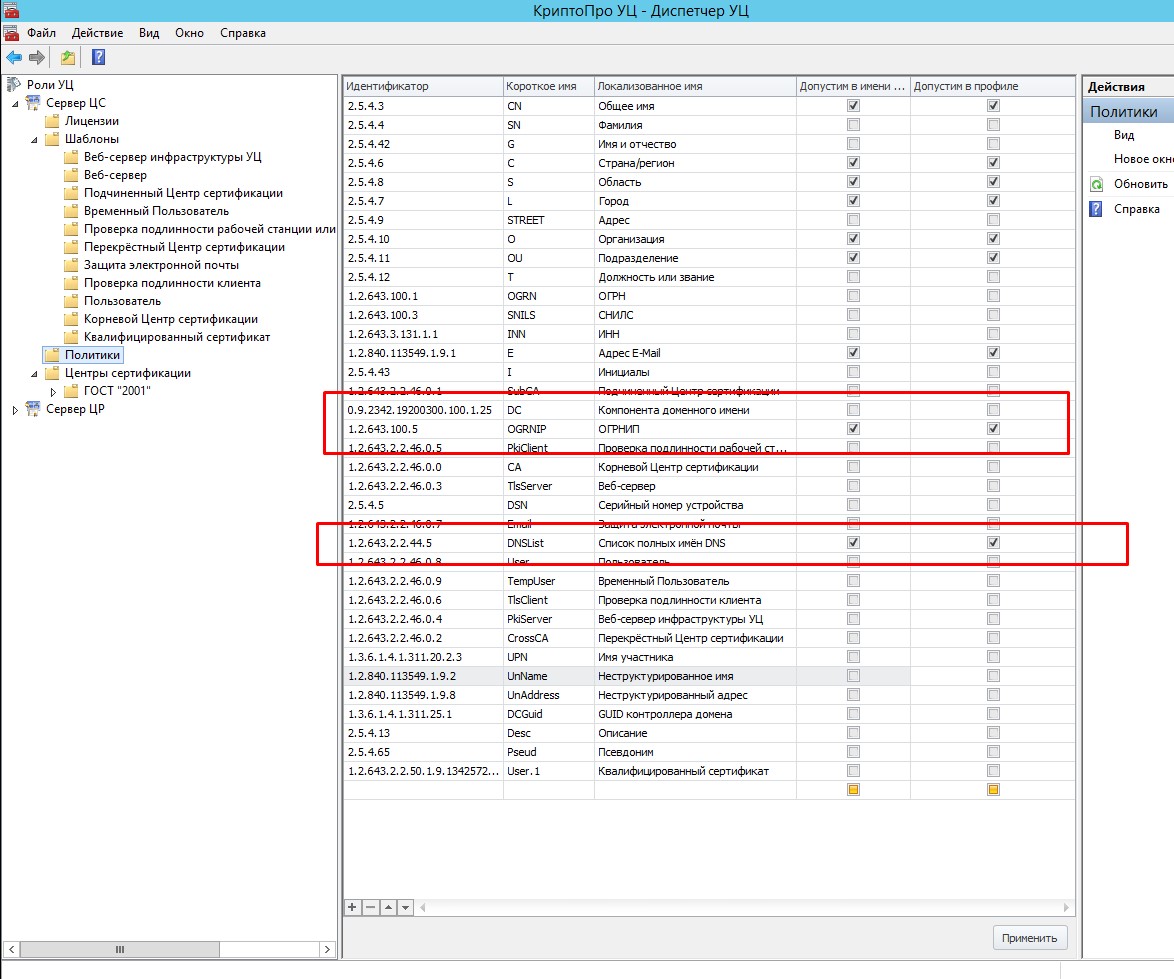Check SNILS allowed-in-profile checkbox

coord(994,315)
